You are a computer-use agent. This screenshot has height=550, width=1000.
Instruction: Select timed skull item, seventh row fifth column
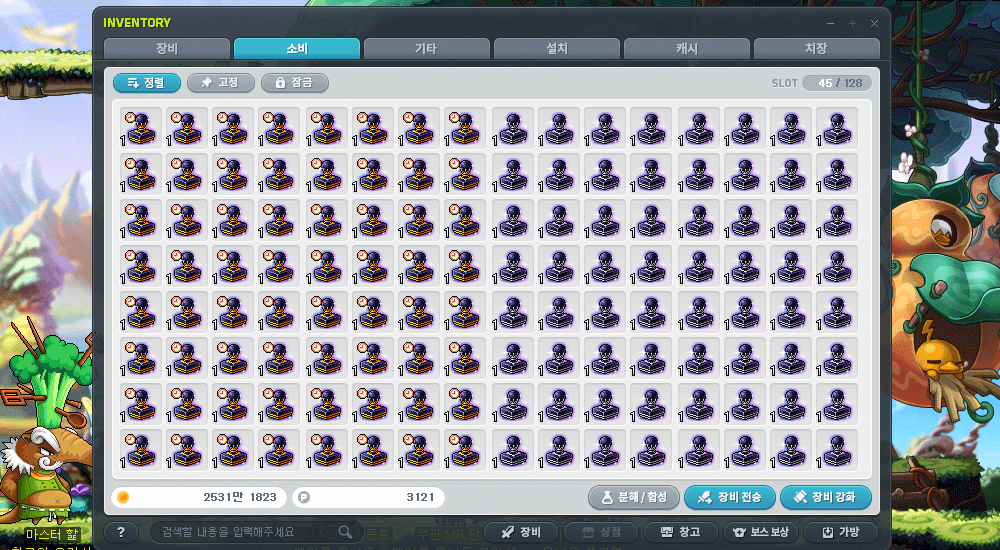327,404
